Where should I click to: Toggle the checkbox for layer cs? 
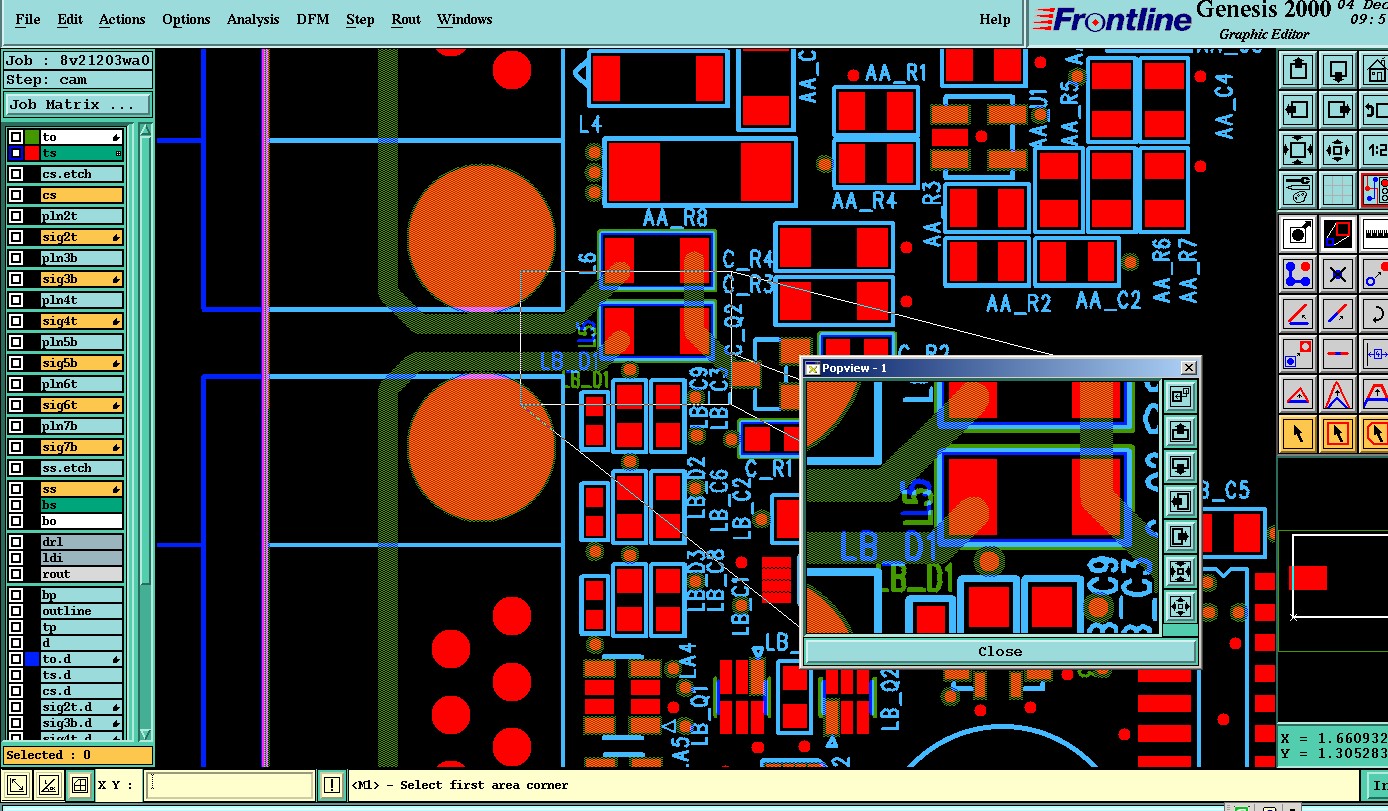[15, 195]
